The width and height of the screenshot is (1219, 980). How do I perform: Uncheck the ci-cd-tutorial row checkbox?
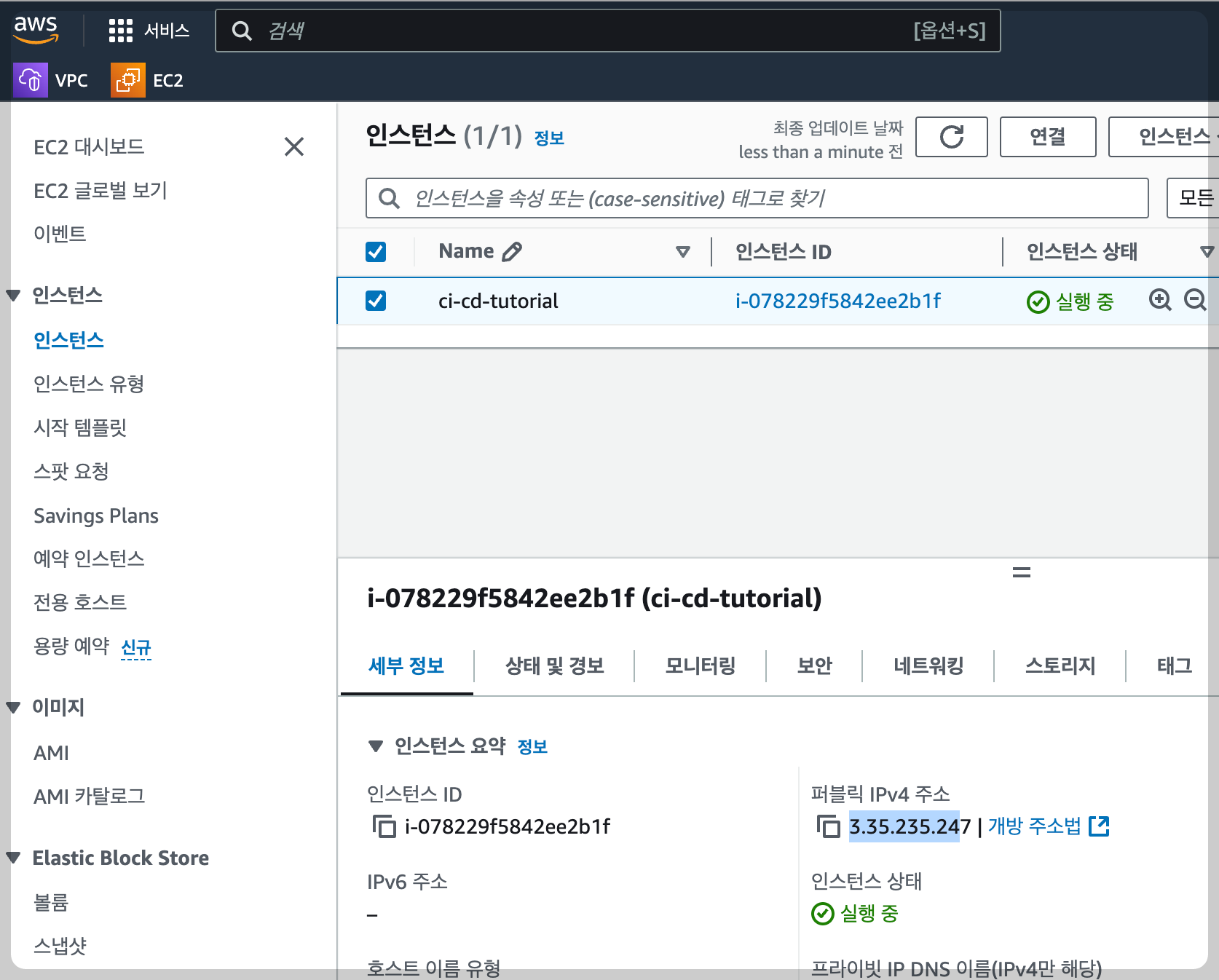point(376,301)
